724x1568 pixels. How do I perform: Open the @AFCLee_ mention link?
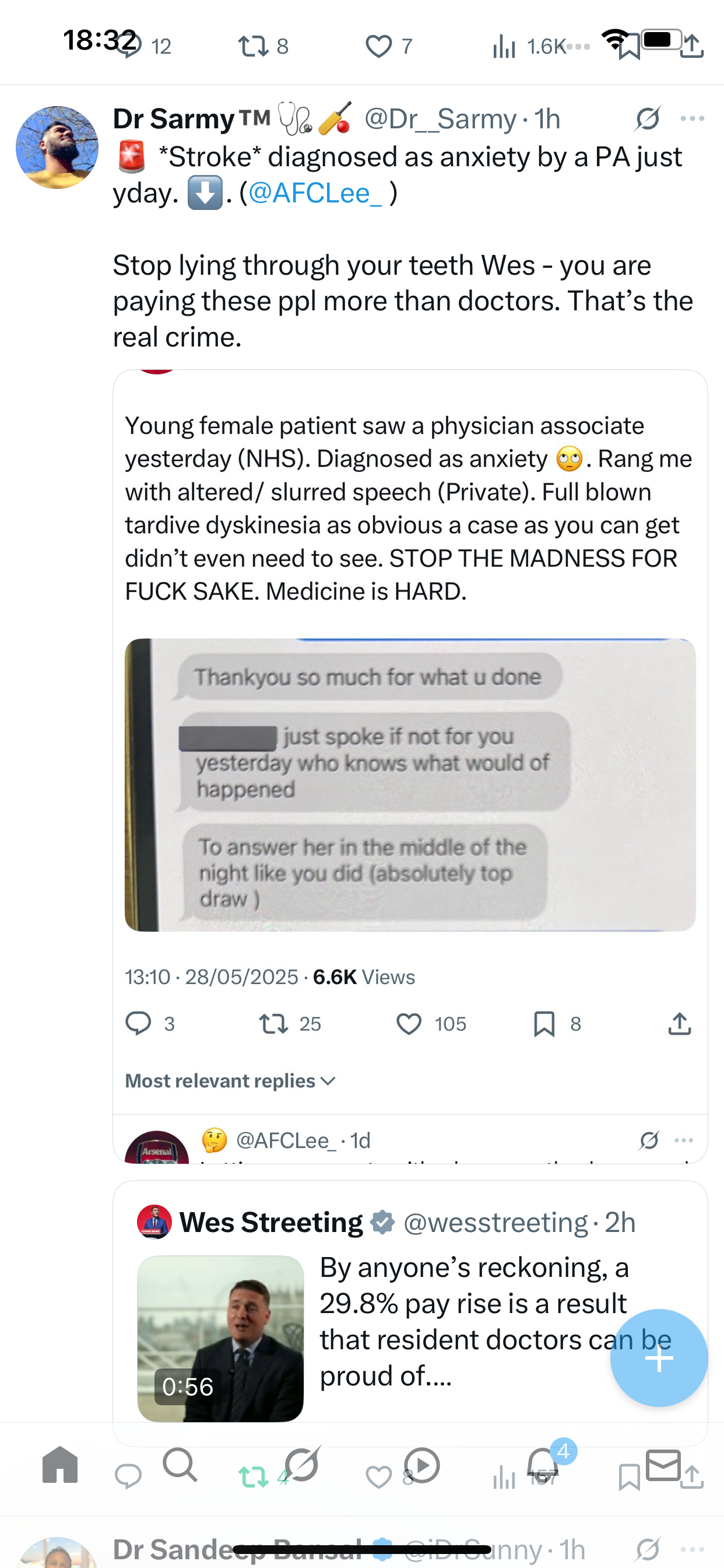(315, 193)
